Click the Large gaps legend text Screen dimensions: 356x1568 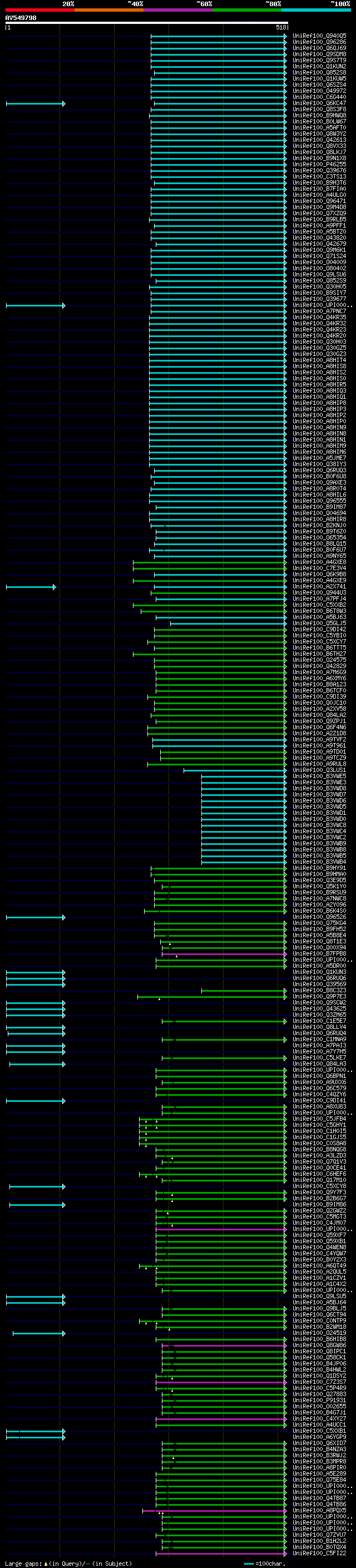click(68, 1563)
